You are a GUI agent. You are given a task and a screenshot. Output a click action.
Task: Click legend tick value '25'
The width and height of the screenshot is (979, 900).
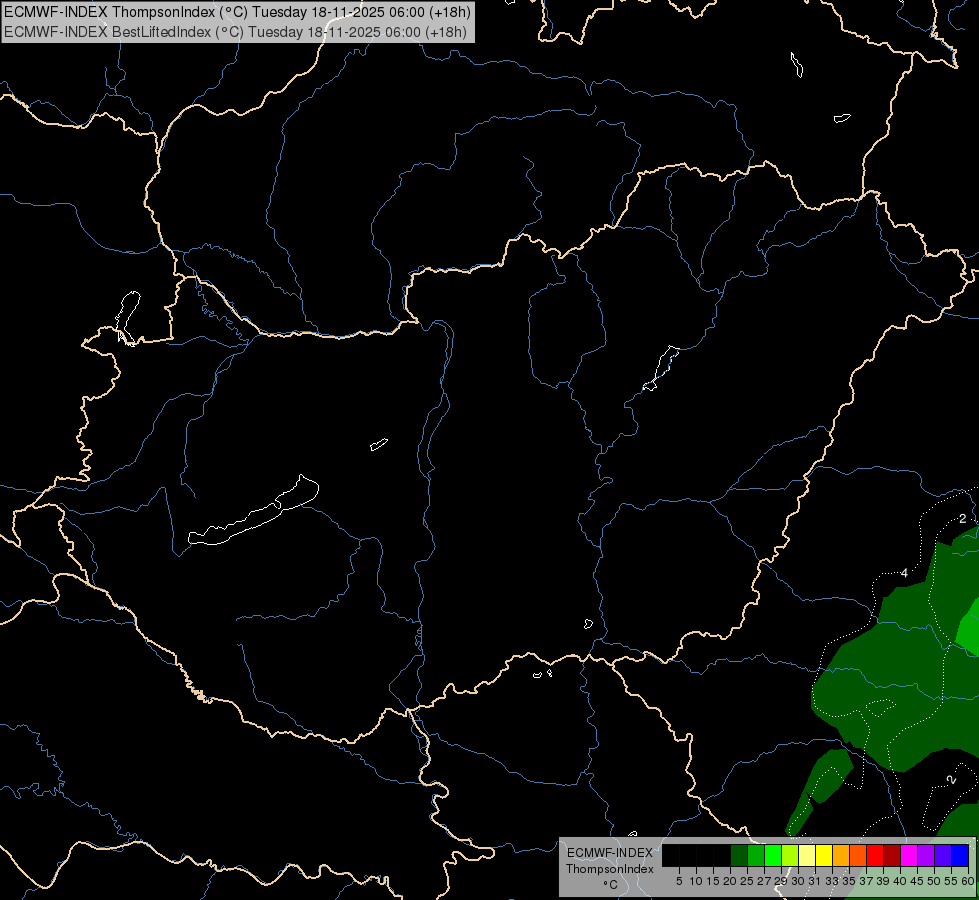747,881
